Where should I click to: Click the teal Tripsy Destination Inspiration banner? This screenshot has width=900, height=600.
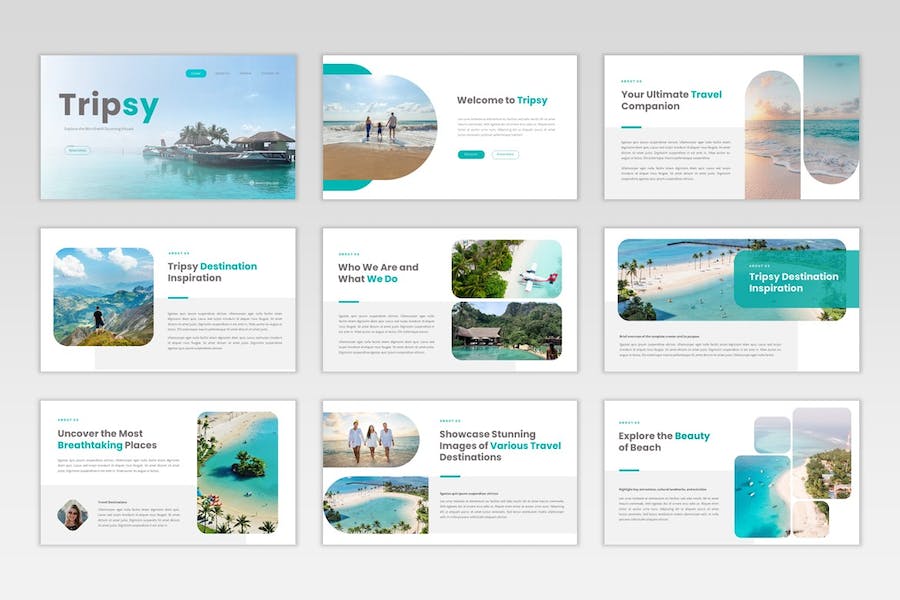795,282
